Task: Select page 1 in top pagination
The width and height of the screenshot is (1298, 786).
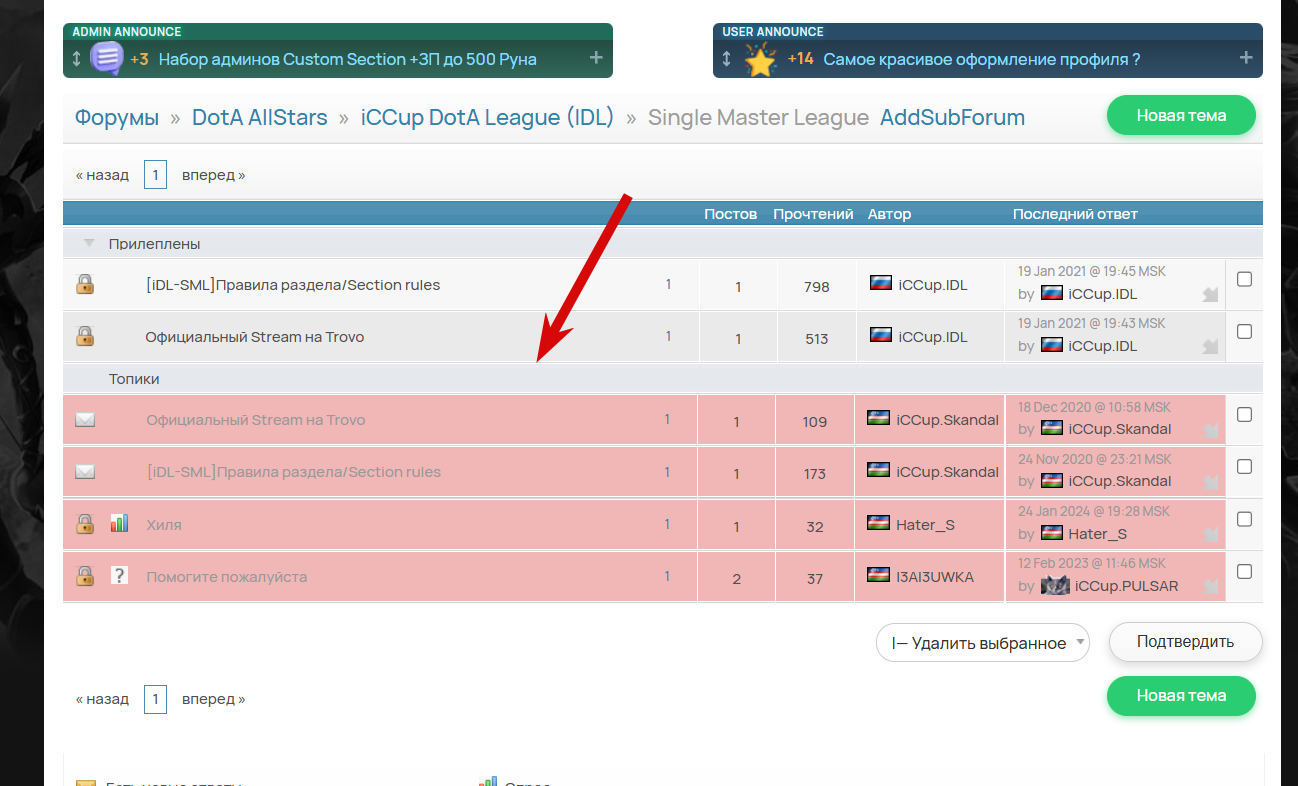Action: pos(155,175)
